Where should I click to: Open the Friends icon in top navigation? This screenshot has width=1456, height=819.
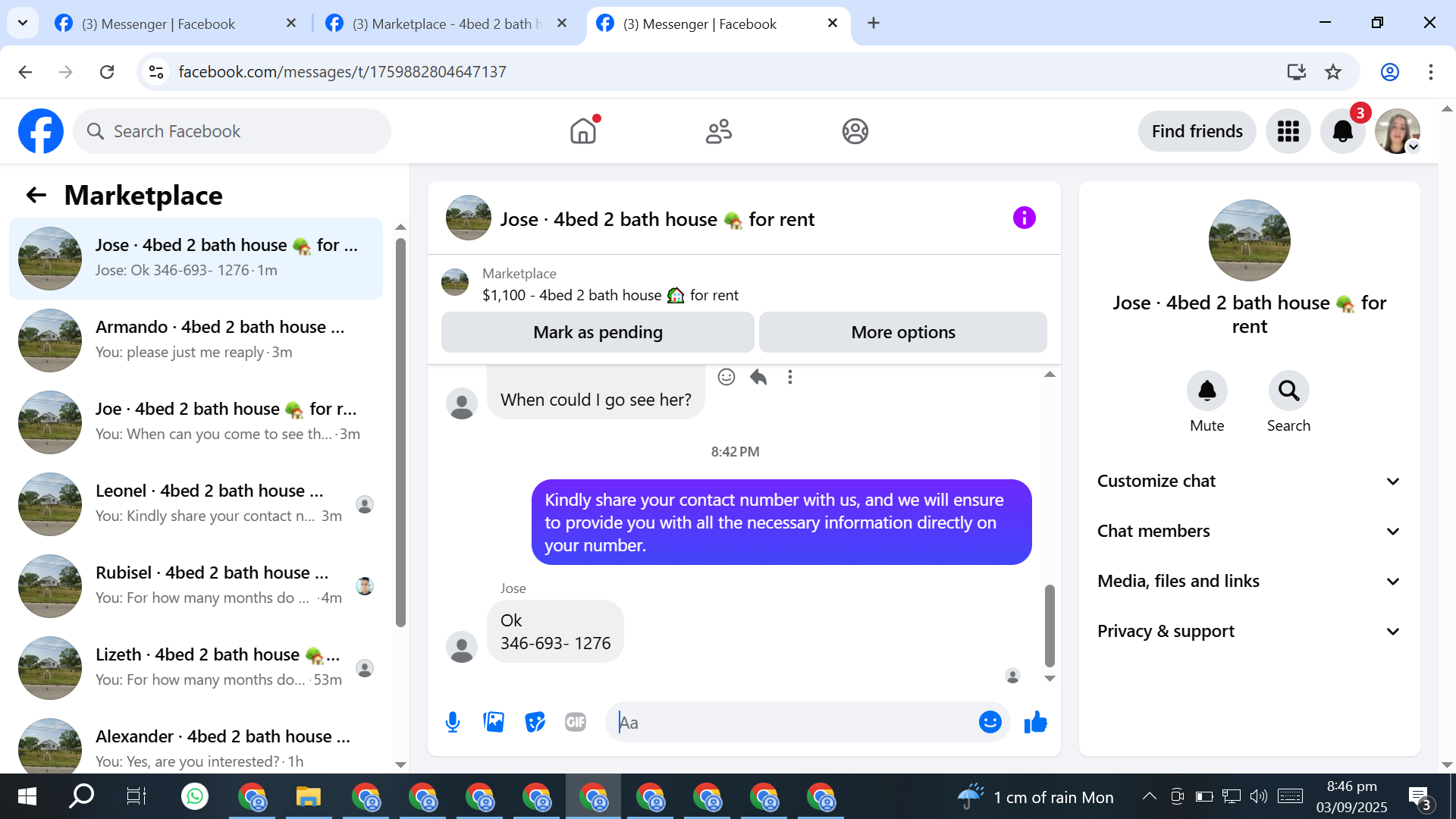coord(719,131)
